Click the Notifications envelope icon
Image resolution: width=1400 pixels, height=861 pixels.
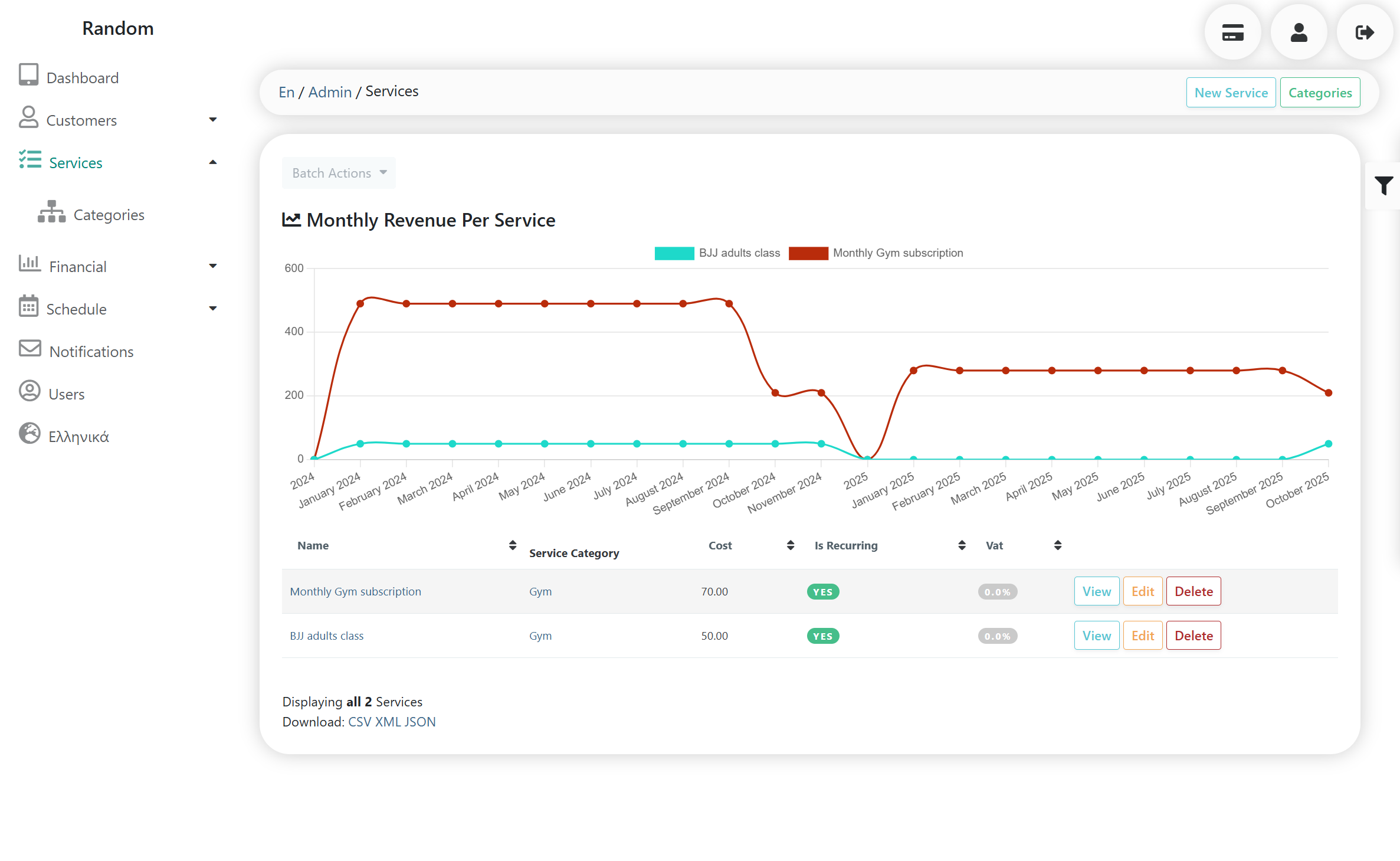tap(29, 349)
